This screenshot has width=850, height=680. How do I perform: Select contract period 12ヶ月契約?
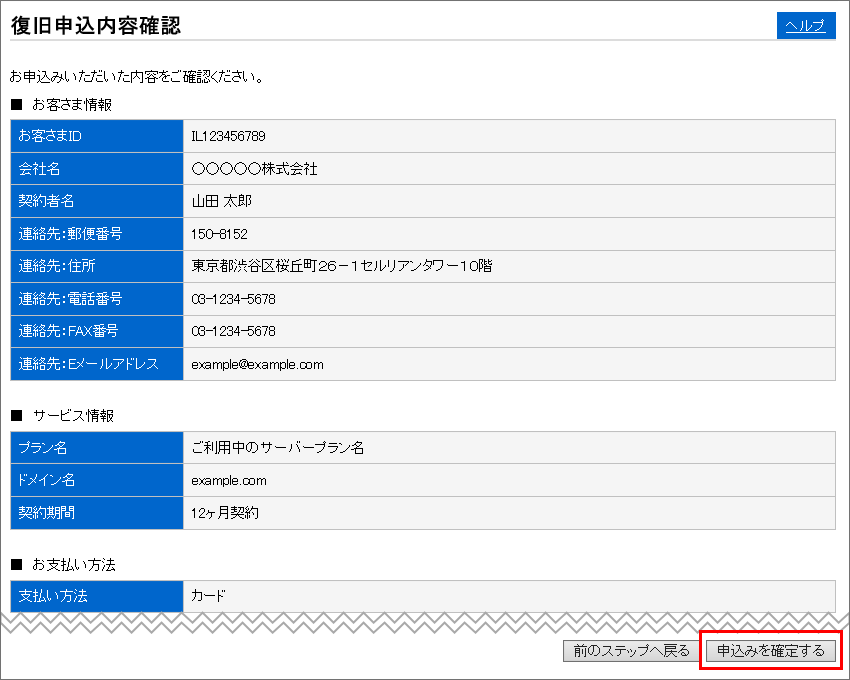224,513
